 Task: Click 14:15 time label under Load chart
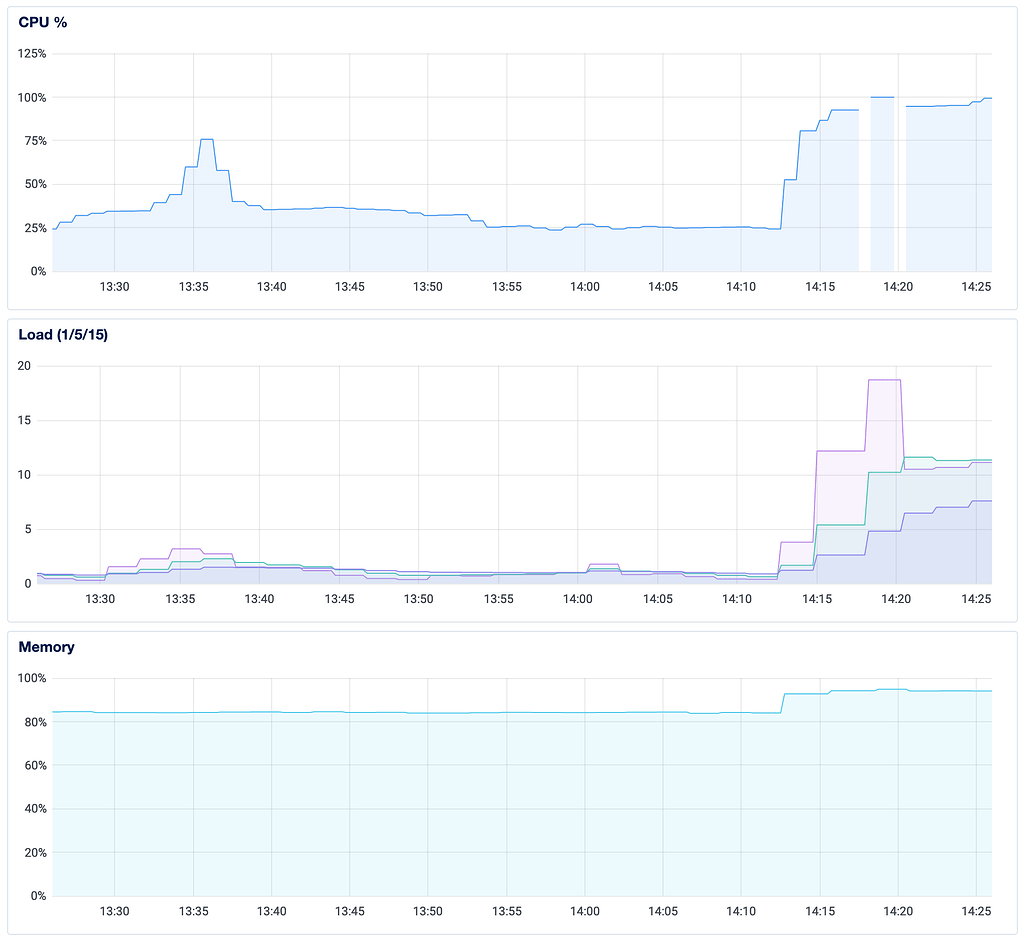pos(817,599)
